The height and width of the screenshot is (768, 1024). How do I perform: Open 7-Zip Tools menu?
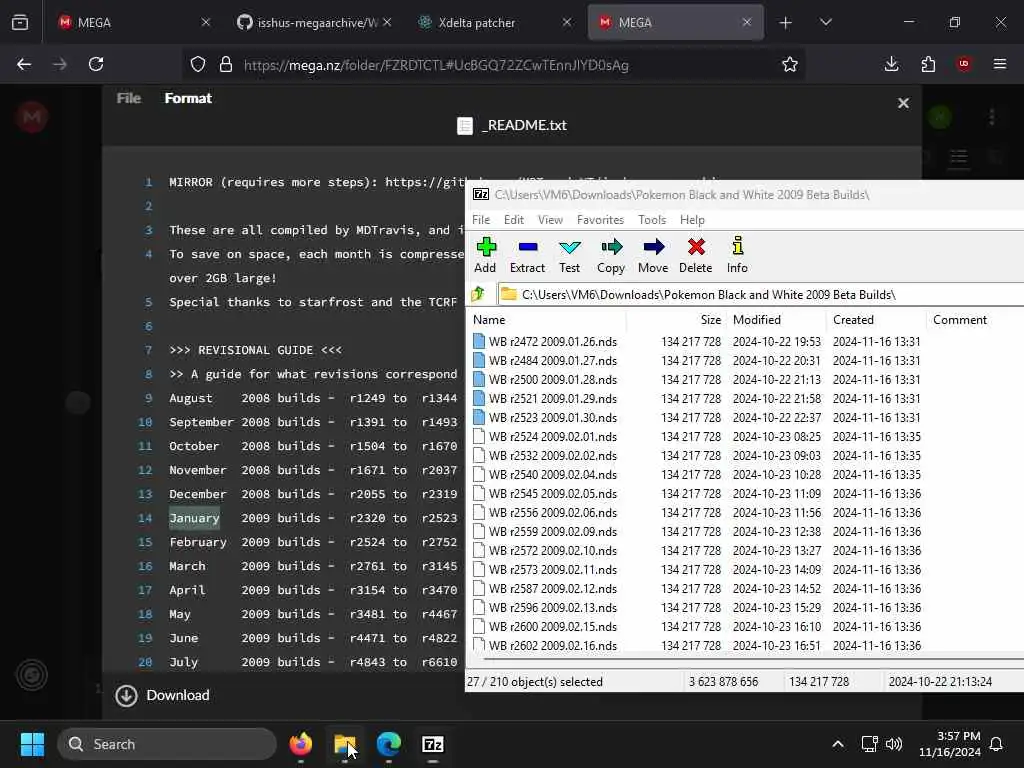click(x=652, y=219)
